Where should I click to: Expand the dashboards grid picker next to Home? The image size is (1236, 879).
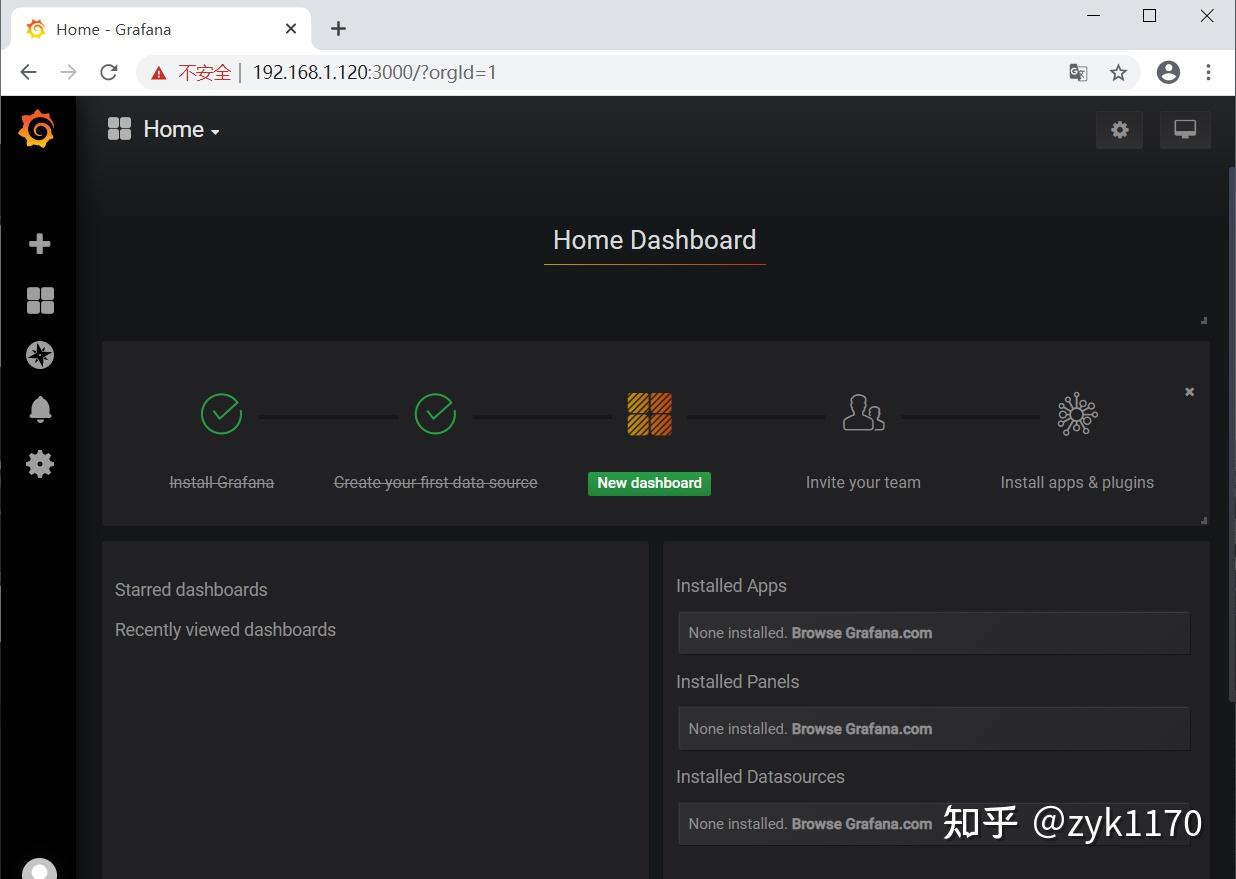click(x=119, y=128)
